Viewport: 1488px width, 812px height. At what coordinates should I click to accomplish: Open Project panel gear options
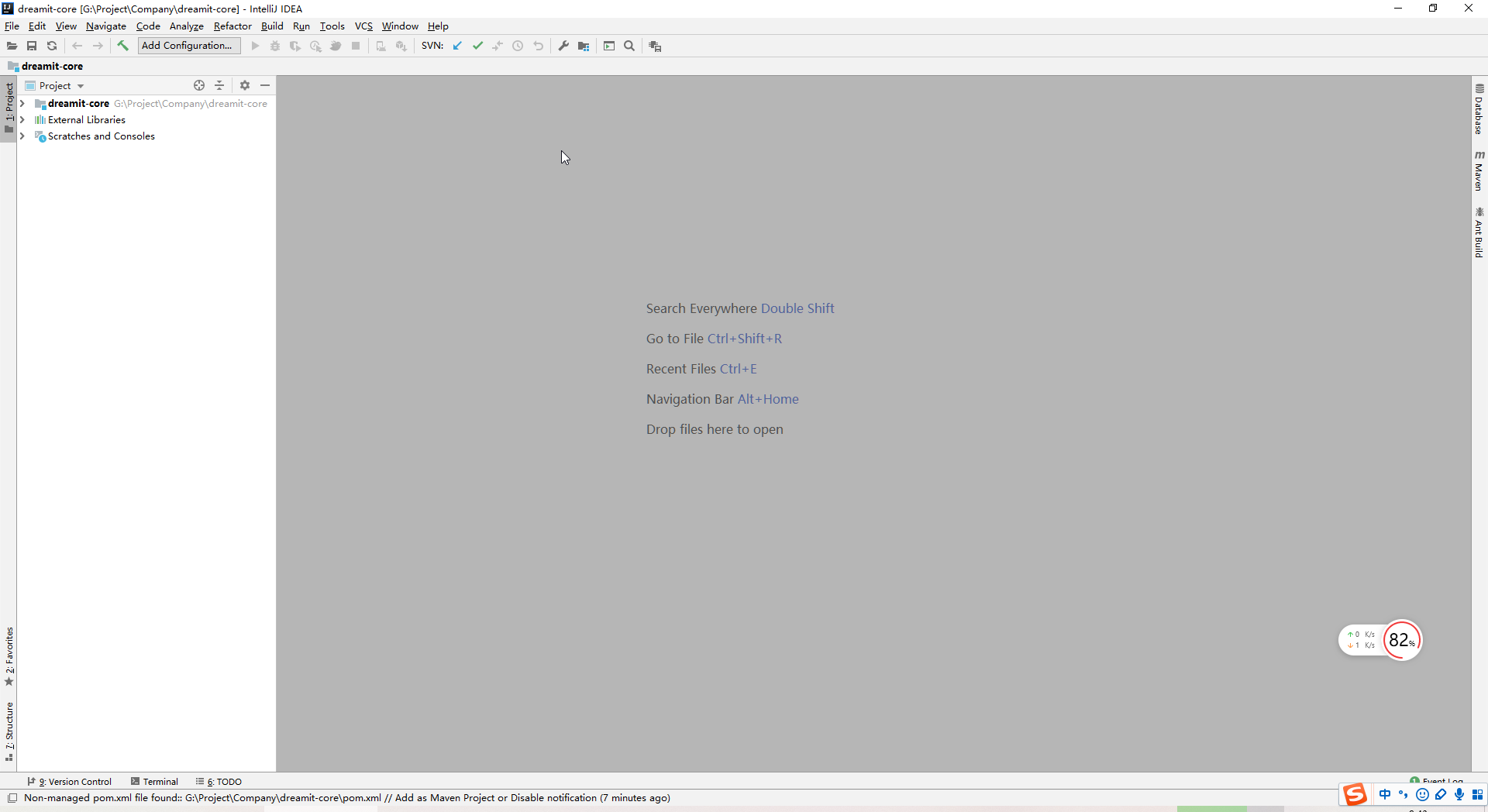pos(245,85)
